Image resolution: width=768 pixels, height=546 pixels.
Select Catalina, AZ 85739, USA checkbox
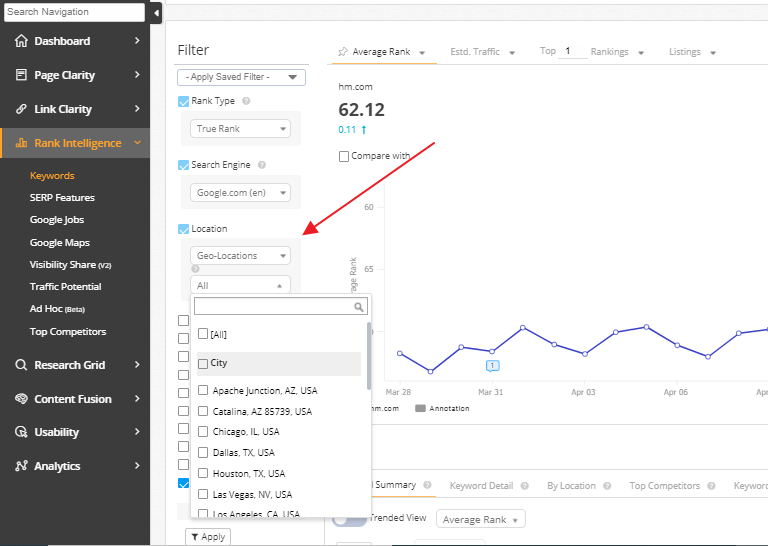pos(203,411)
